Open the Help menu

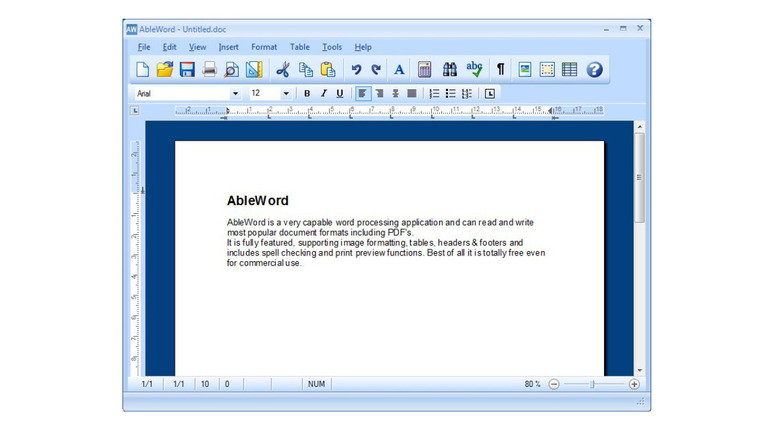363,47
